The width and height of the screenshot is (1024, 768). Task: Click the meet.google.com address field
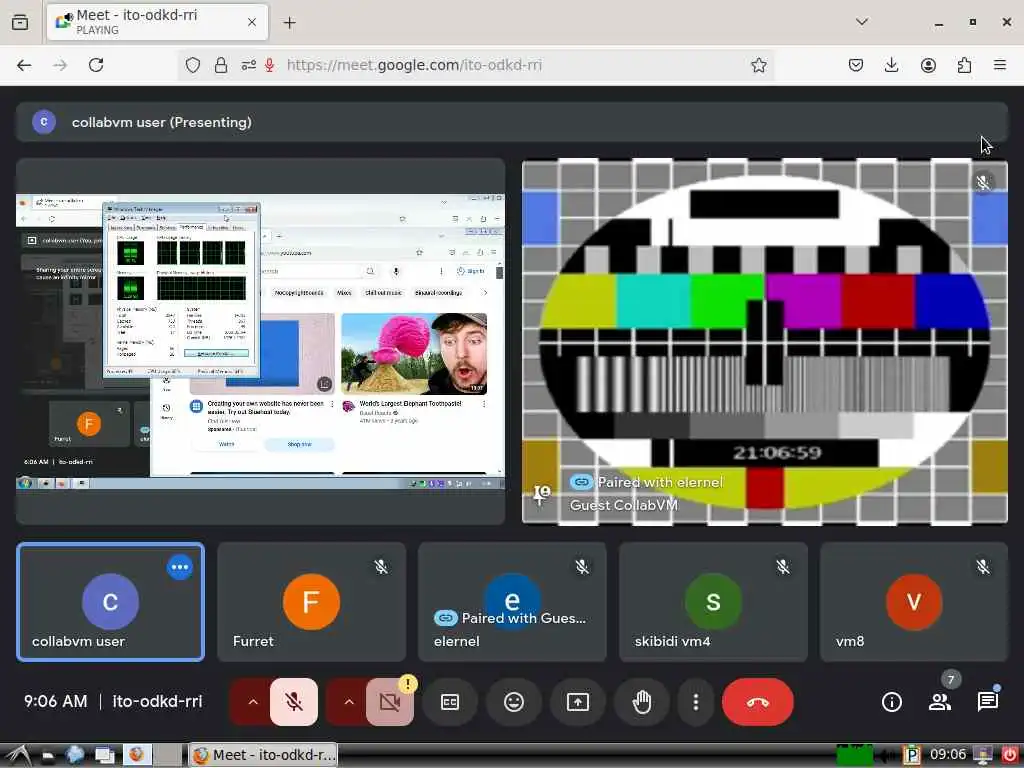coord(475,65)
